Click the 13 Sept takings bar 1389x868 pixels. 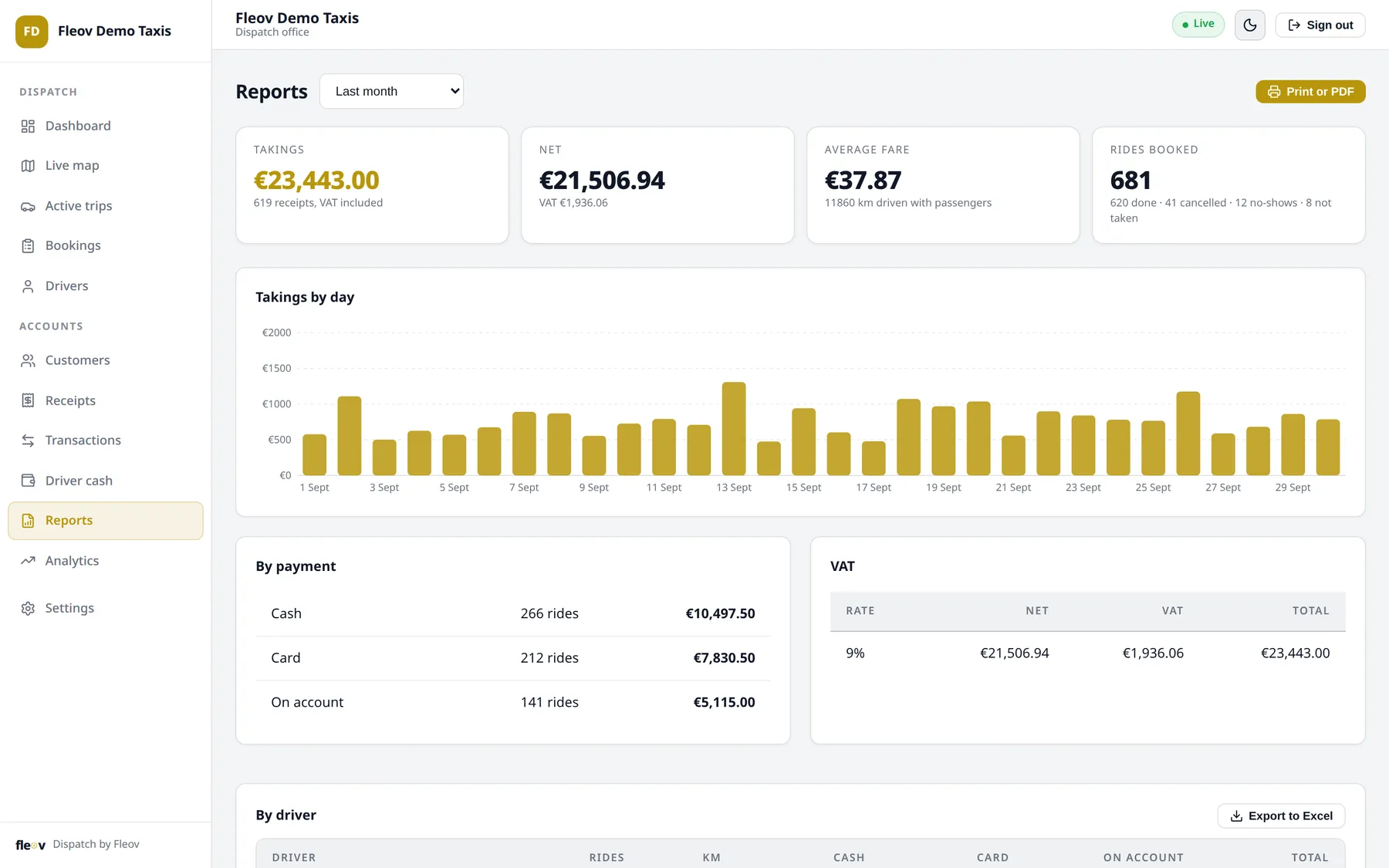click(x=733, y=428)
